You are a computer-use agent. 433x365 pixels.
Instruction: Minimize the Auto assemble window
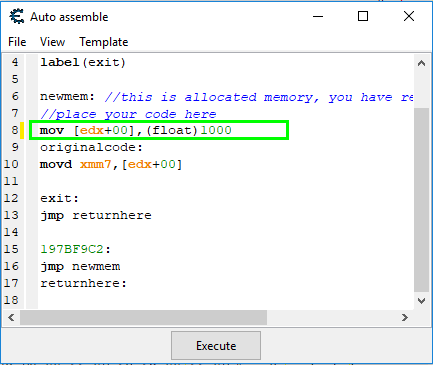318,16
